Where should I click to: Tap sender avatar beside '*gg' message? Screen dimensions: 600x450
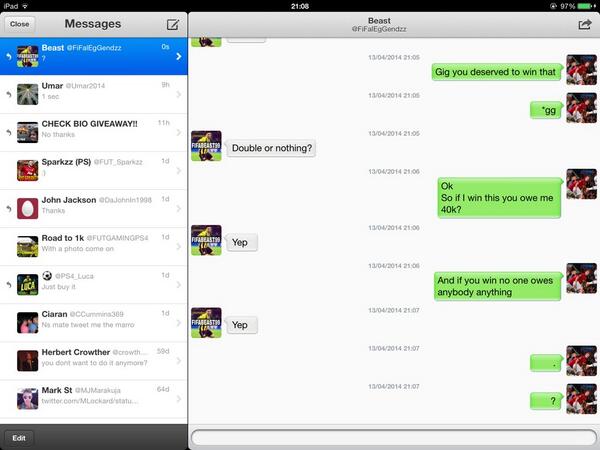pos(581,108)
